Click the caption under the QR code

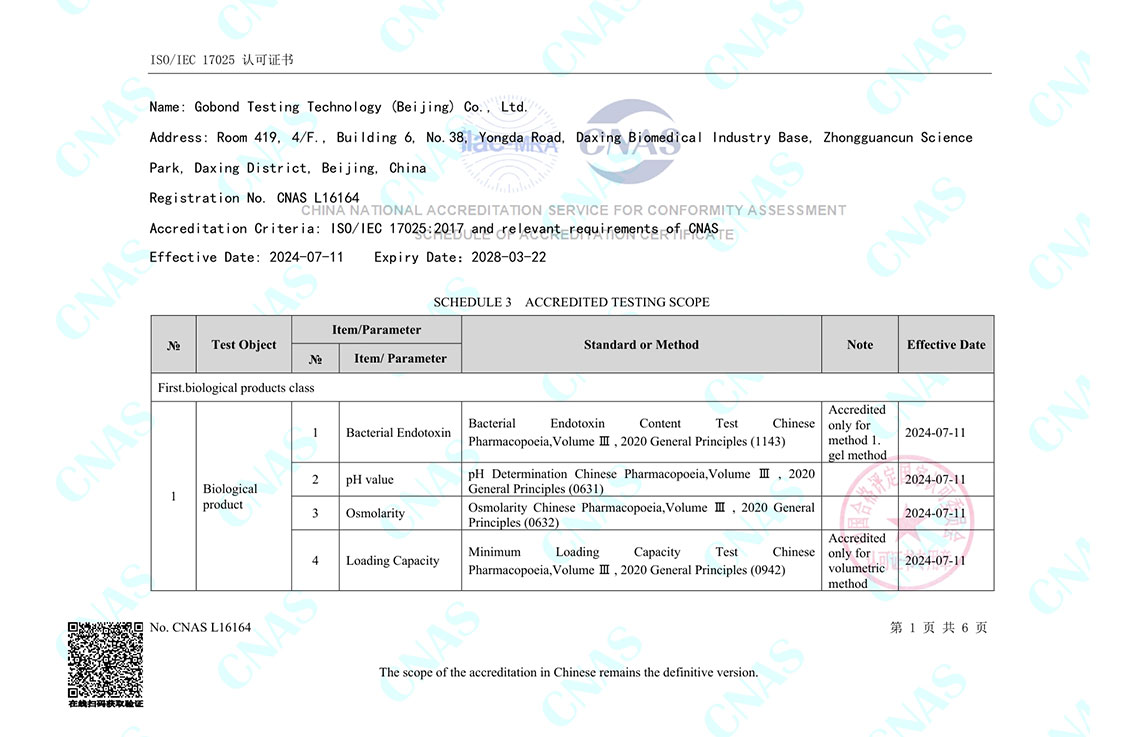click(106, 703)
